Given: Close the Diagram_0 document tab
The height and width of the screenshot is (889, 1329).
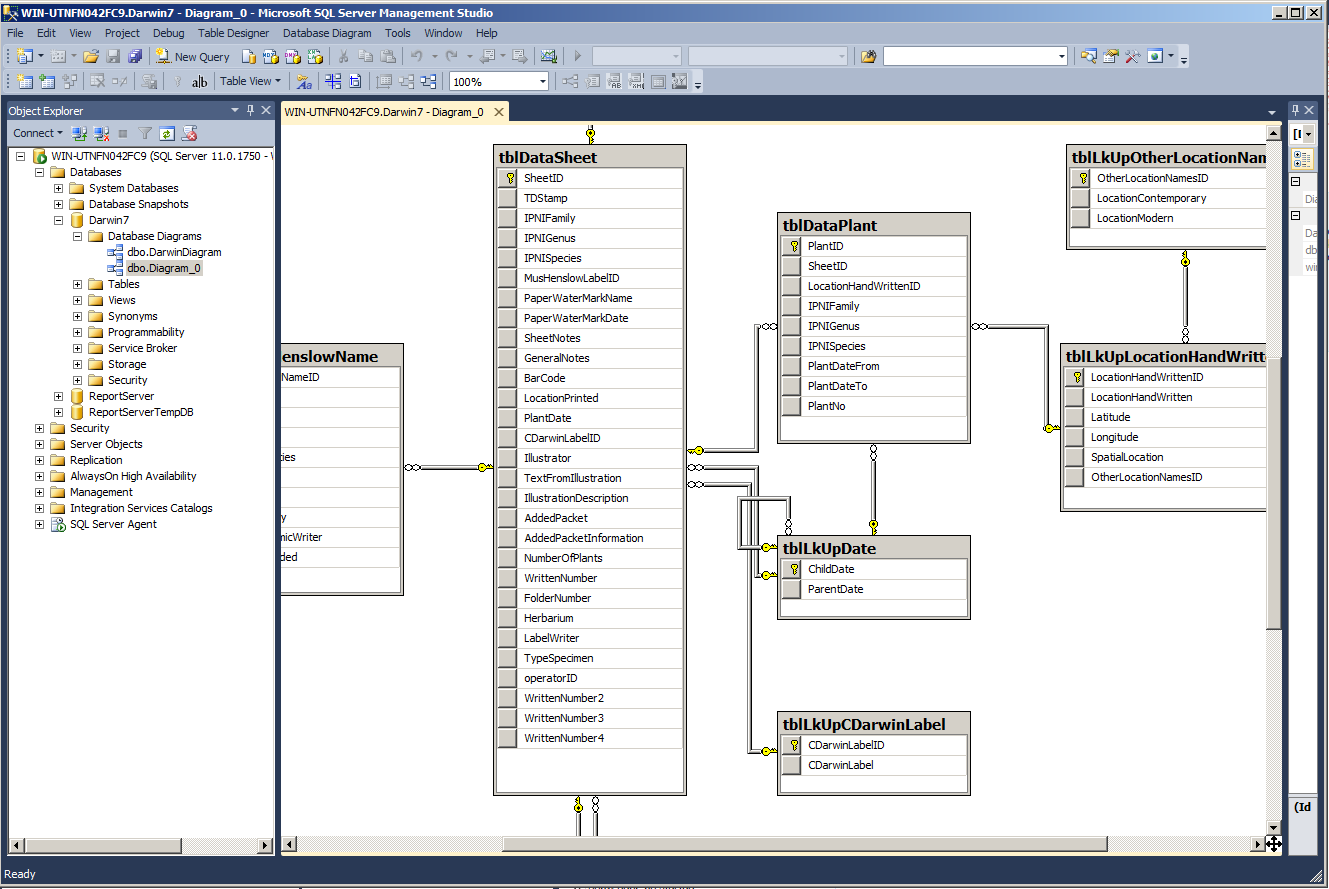Looking at the screenshot, I should pyautogui.click(x=499, y=112).
